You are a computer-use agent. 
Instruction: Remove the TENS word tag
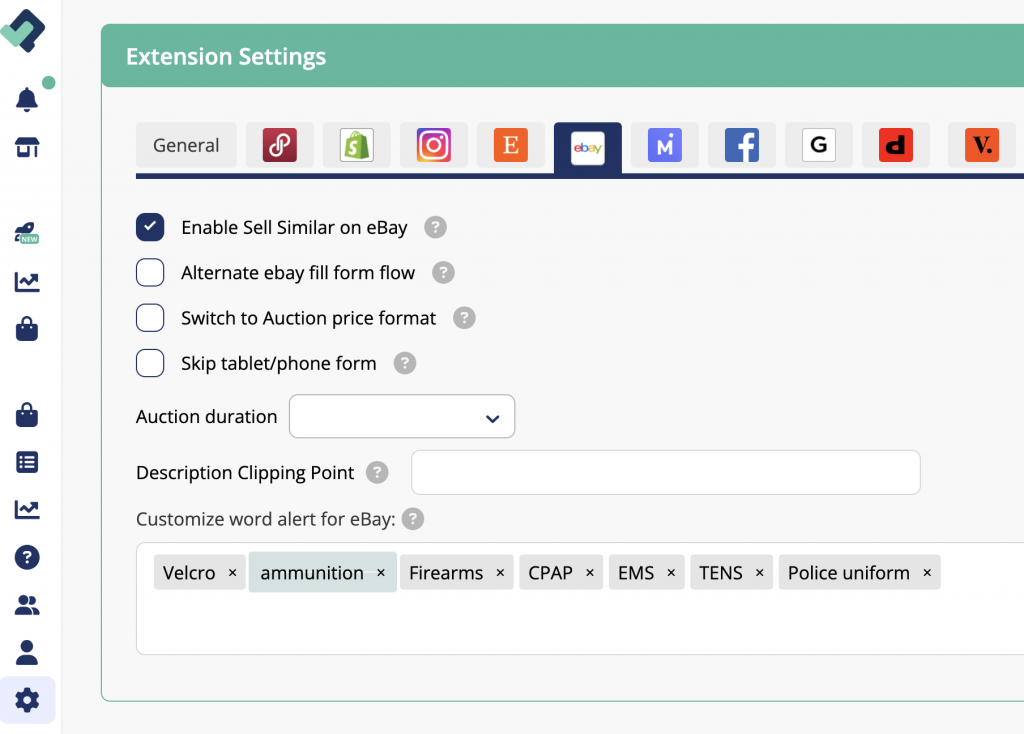coord(760,573)
